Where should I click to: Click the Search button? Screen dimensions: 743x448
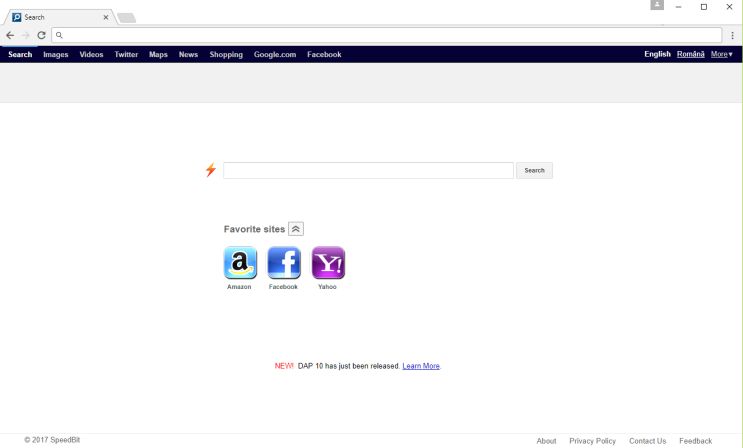point(534,170)
